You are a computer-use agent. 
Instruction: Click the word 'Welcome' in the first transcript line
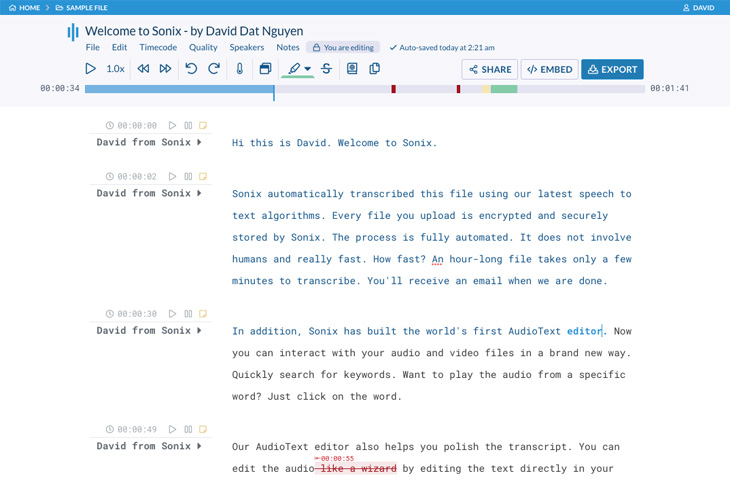click(x=358, y=143)
